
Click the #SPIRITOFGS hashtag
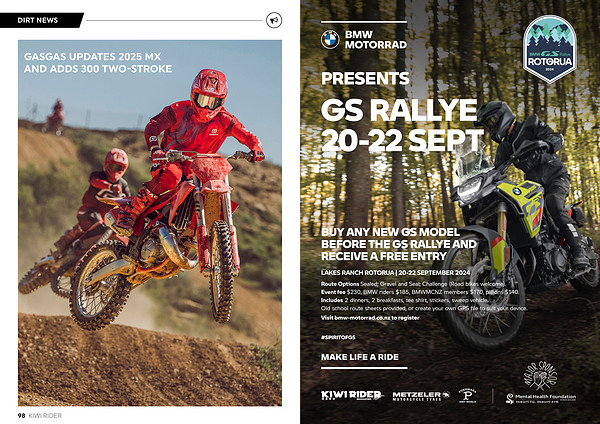coord(338,337)
